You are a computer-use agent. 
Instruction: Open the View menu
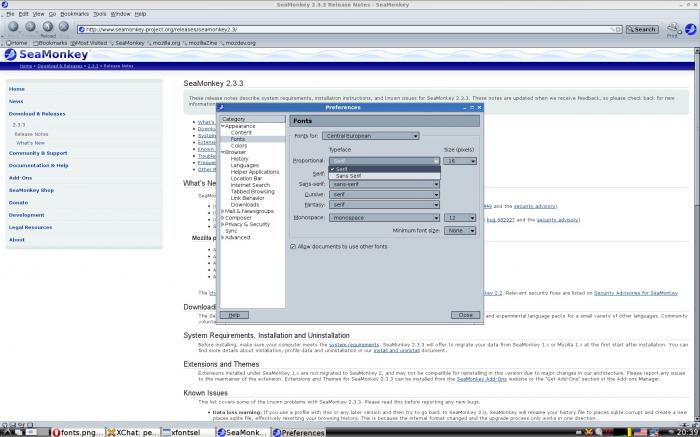[x=38, y=14]
